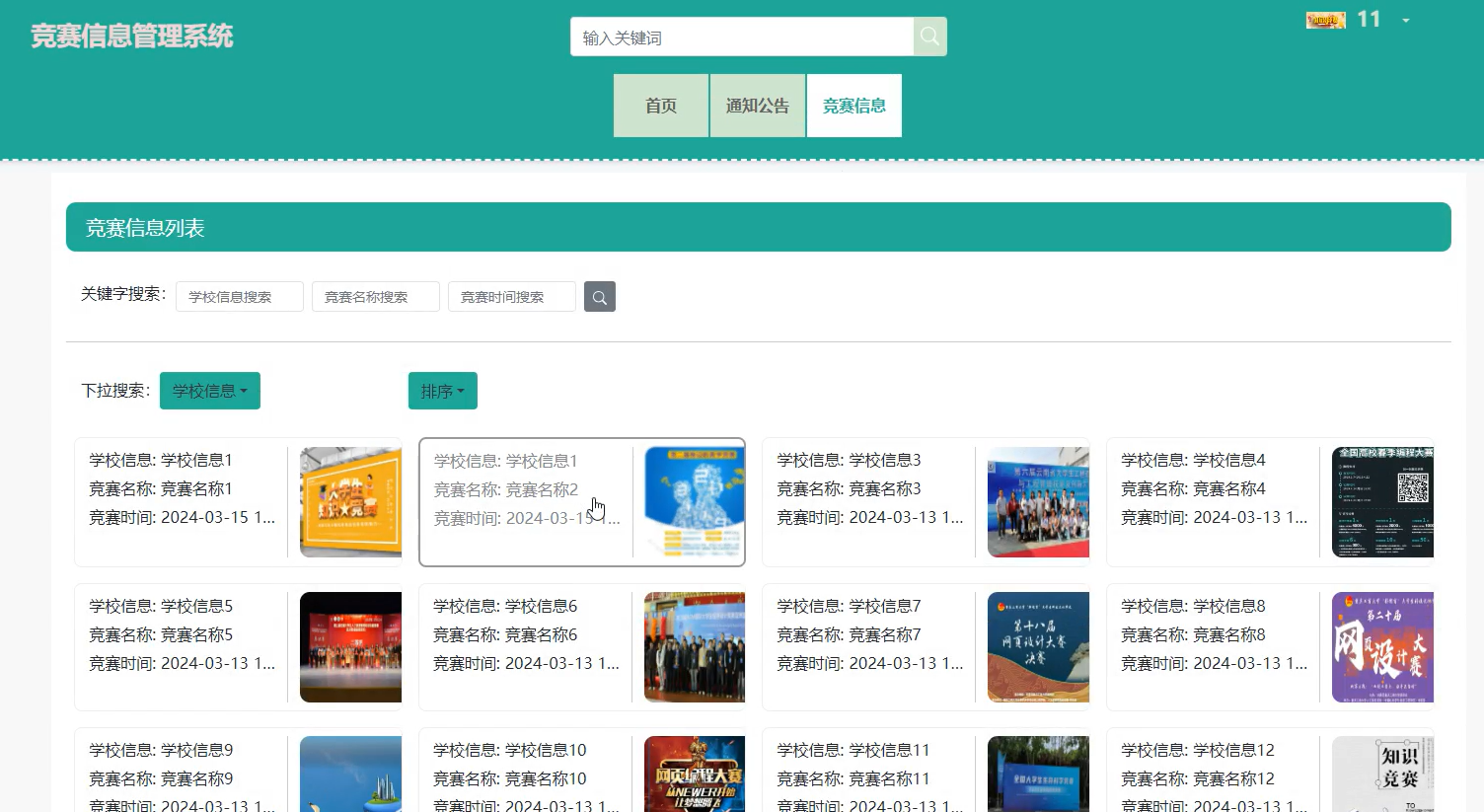Screen dimensions: 1484x812
Task: Open thumbnail image of 竞赛名称1 card
Action: pos(350,502)
